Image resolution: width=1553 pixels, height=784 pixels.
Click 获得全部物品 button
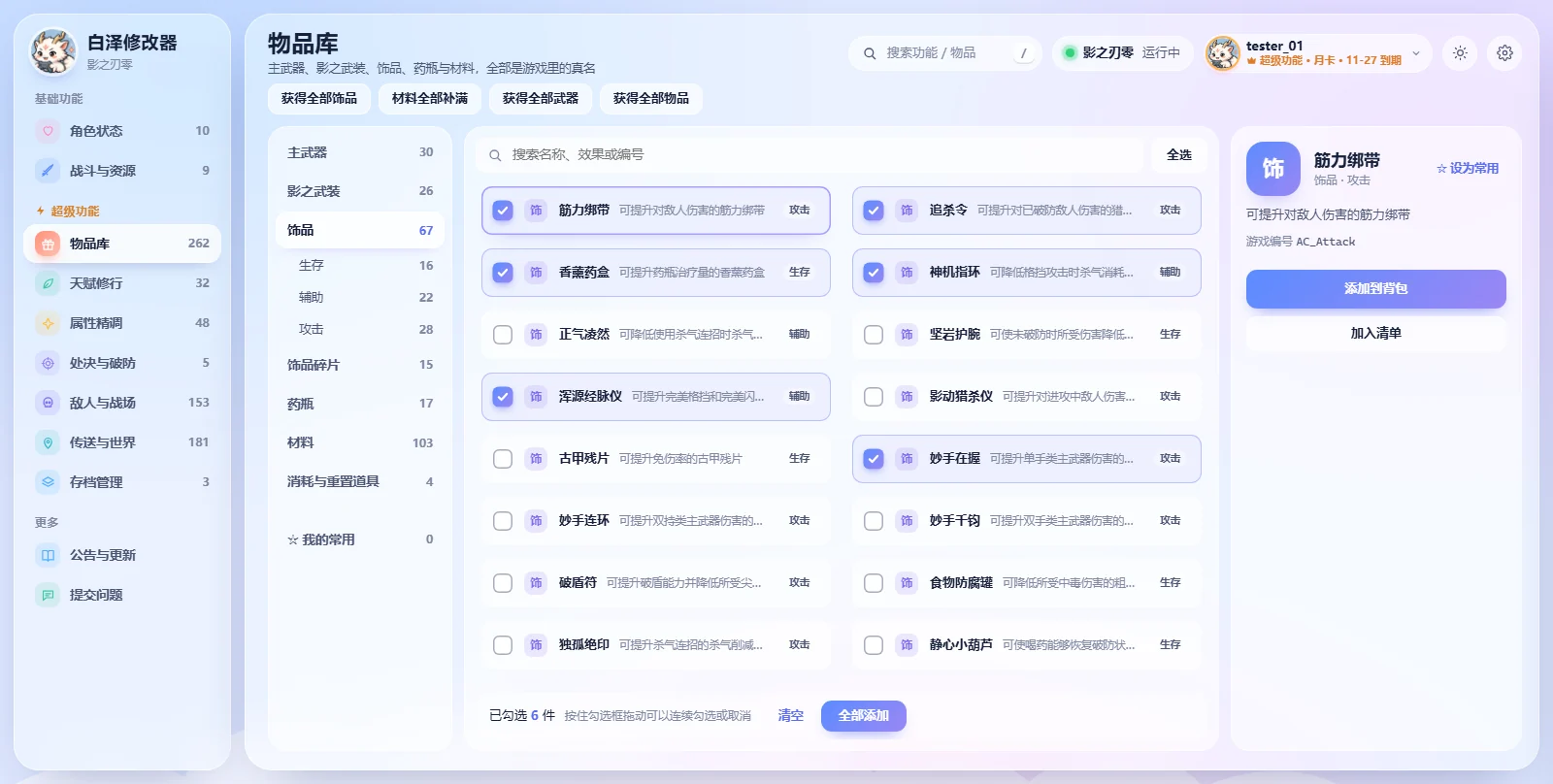click(651, 99)
